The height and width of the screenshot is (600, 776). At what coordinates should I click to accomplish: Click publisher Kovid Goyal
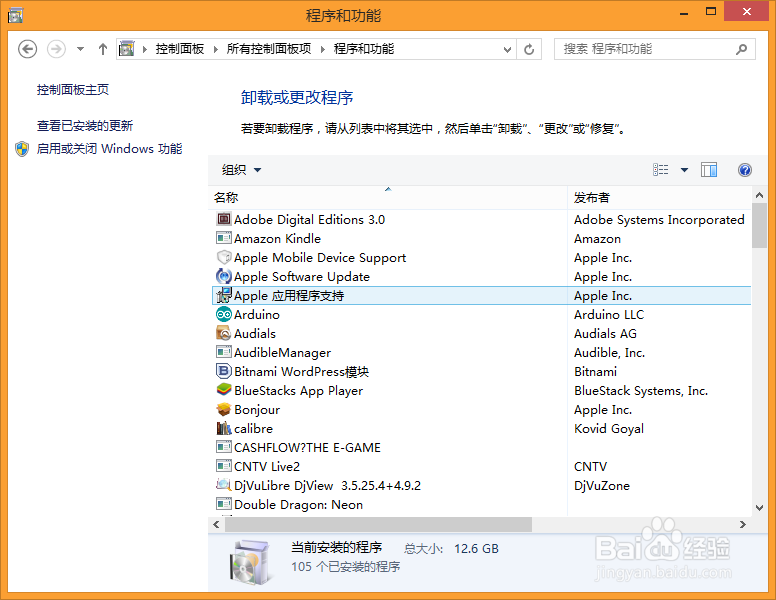(609, 429)
